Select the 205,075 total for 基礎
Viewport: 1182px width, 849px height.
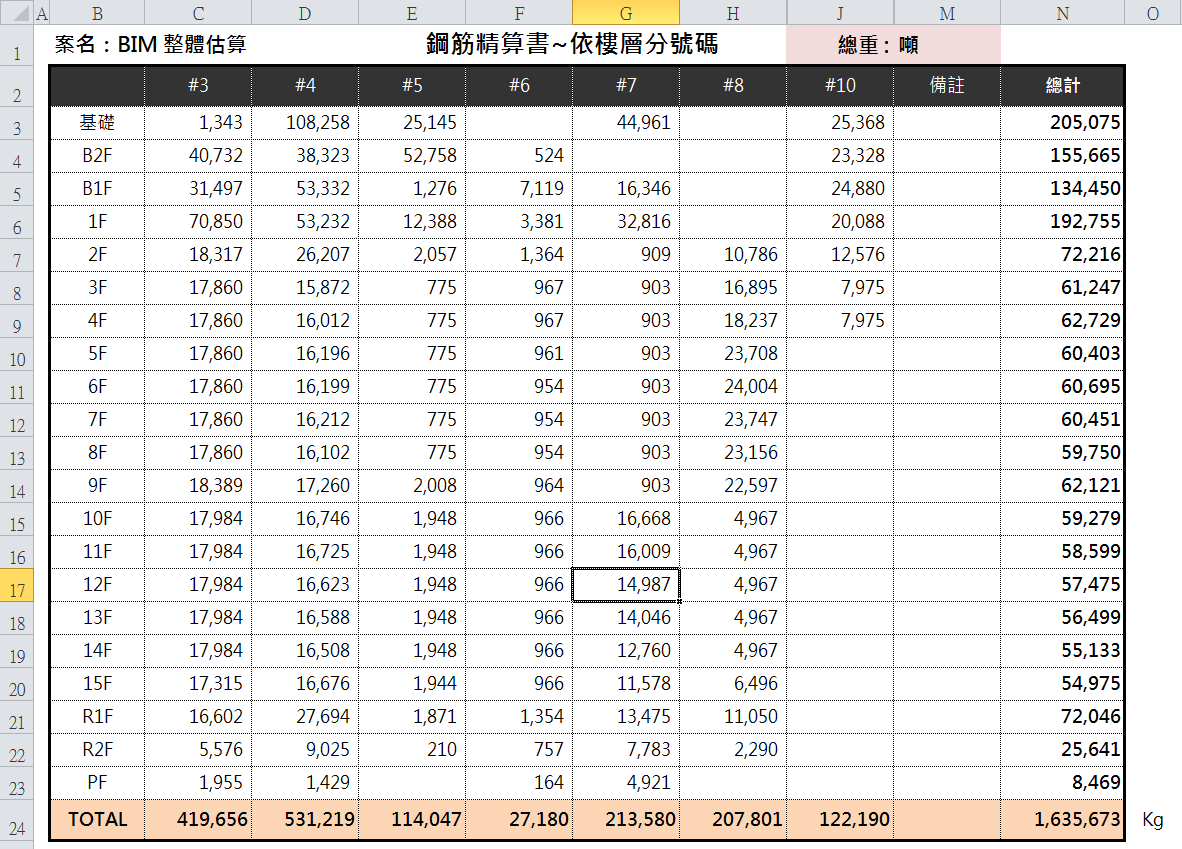(x=1062, y=121)
